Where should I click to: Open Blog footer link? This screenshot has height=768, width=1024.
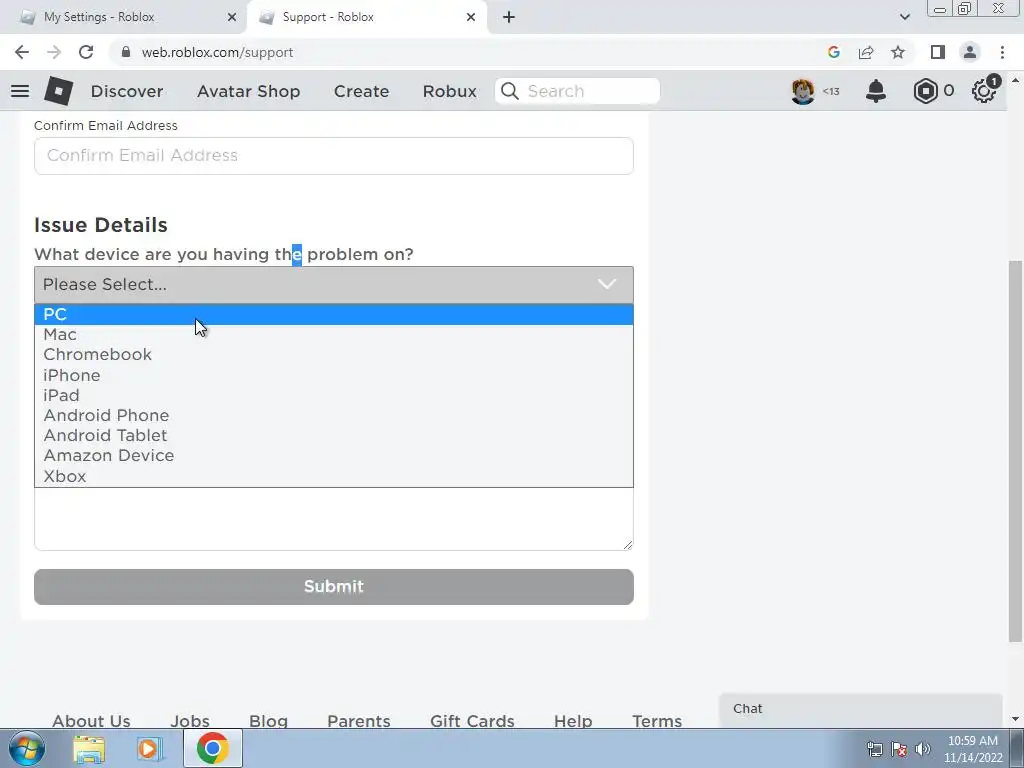coord(268,720)
